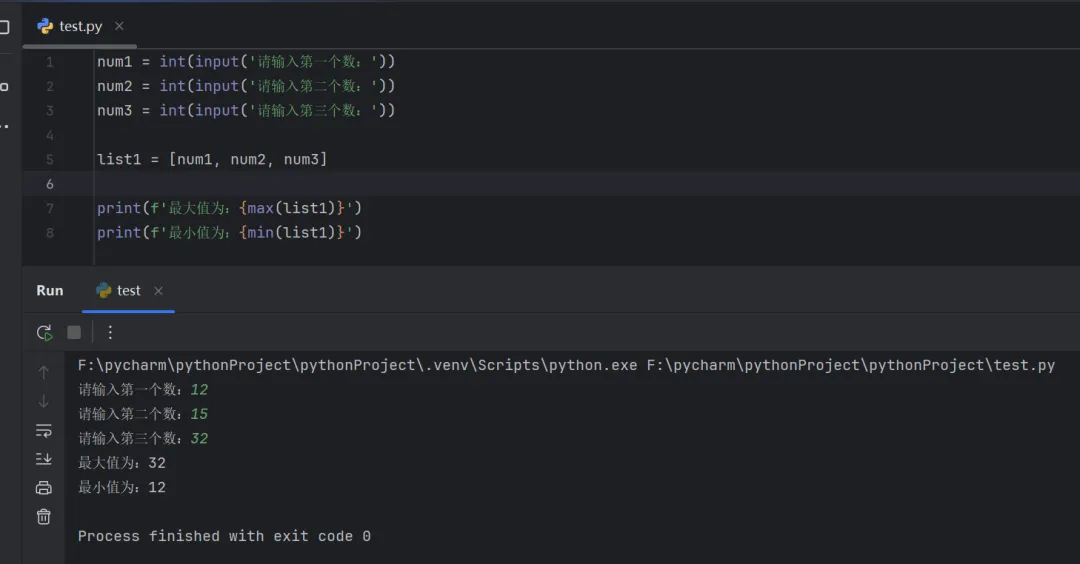Click the max(list1) print statement line

coord(229,208)
